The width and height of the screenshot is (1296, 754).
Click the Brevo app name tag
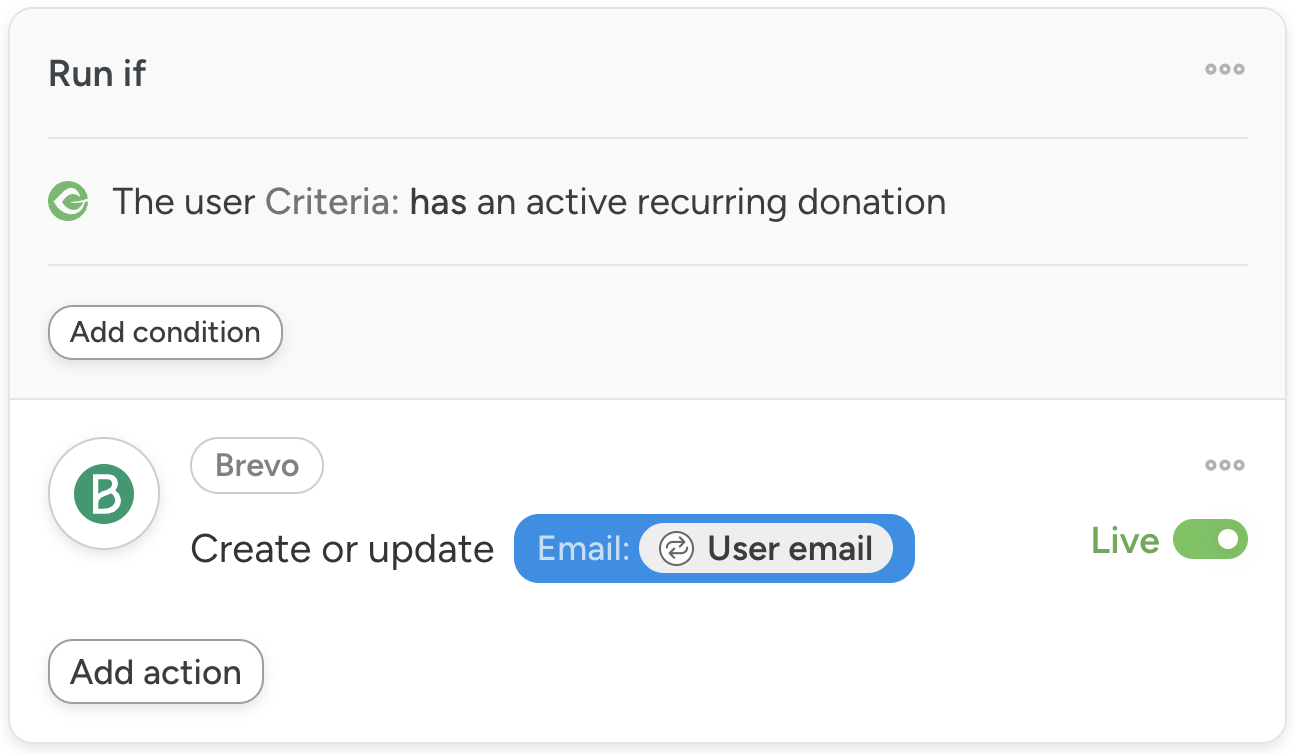coord(257,466)
